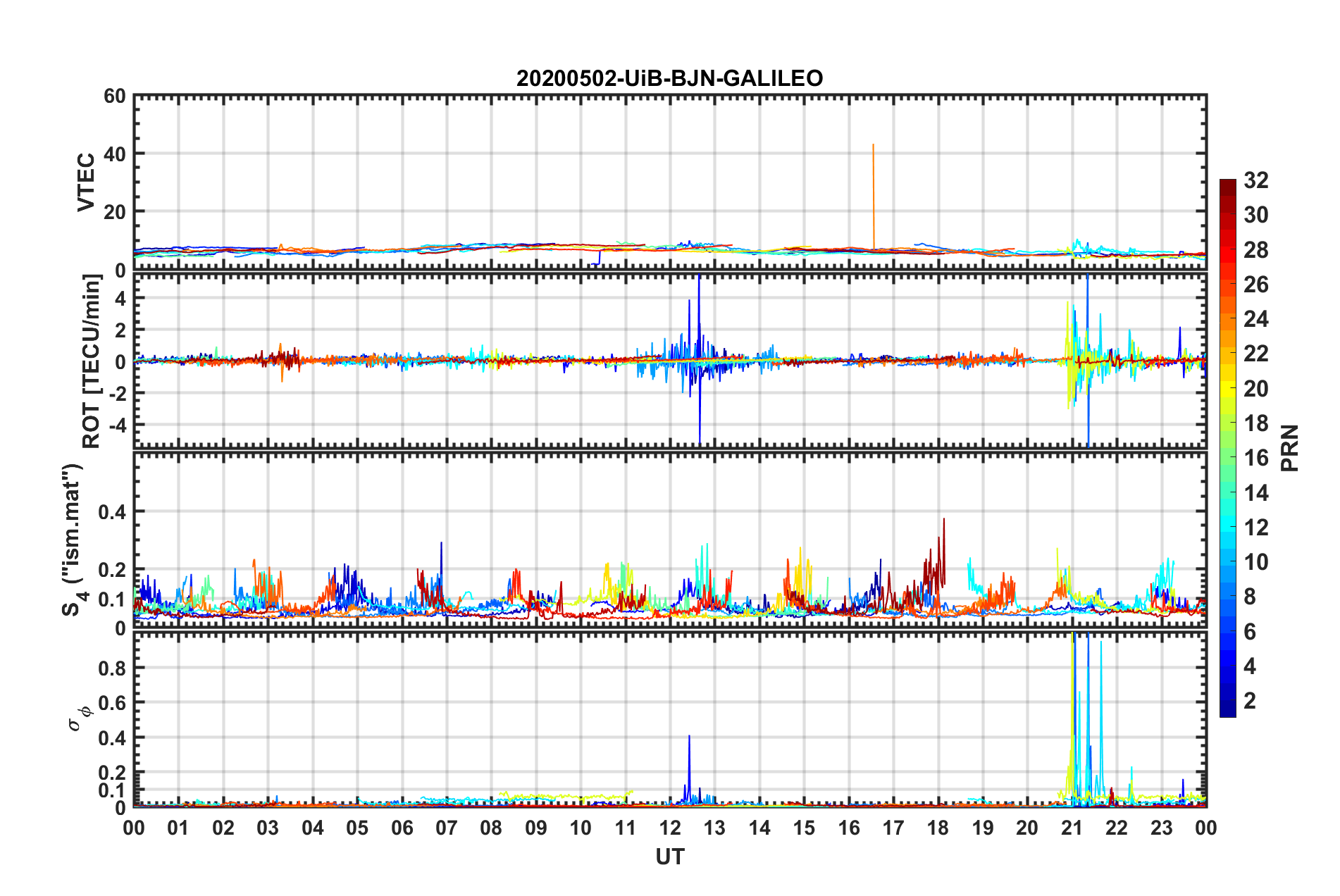
Task: Click the colorbar tick label 20
Action: (1256, 389)
